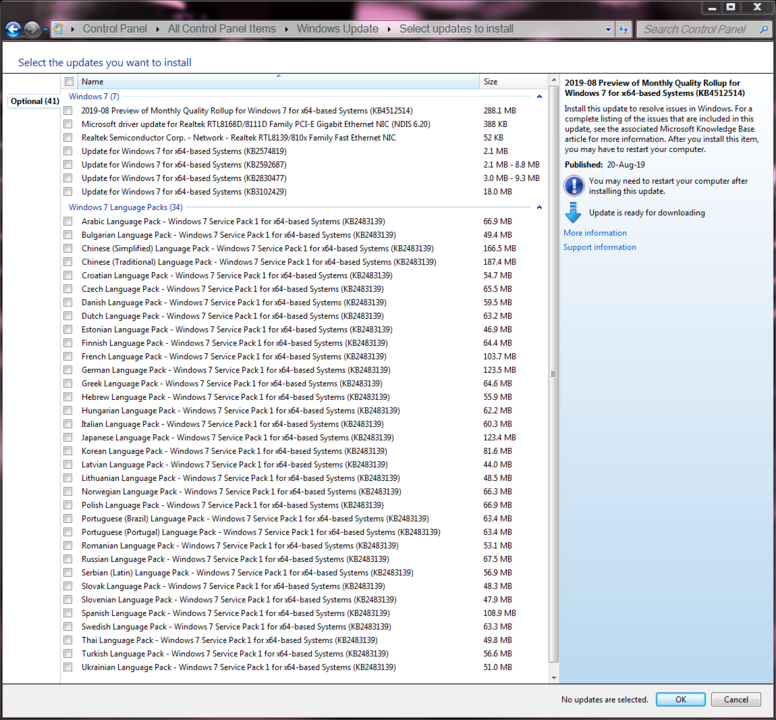Click Control Panel in the breadcrumb

(x=115, y=29)
